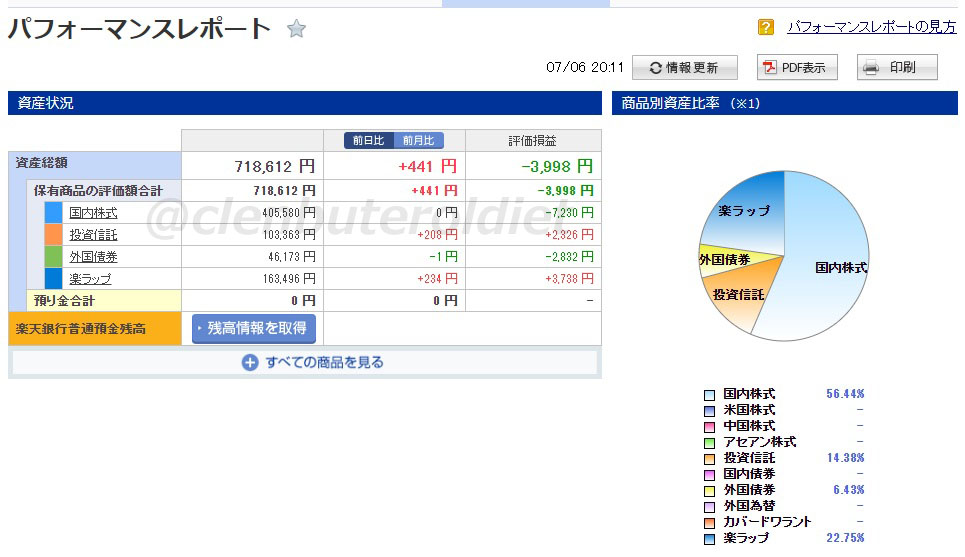Click the light blue 国内株式 row color swatch
The width and height of the screenshot is (965, 557).
click(x=54, y=213)
